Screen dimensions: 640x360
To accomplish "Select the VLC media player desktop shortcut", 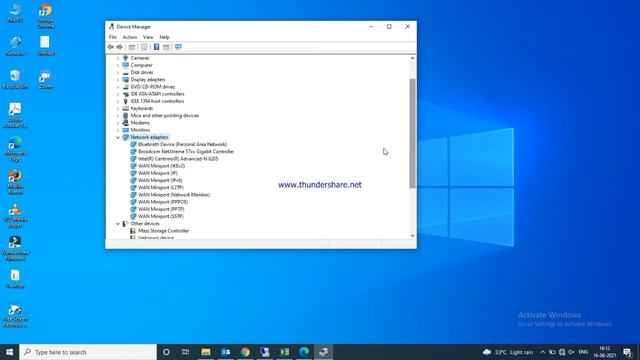I will coord(15,215).
